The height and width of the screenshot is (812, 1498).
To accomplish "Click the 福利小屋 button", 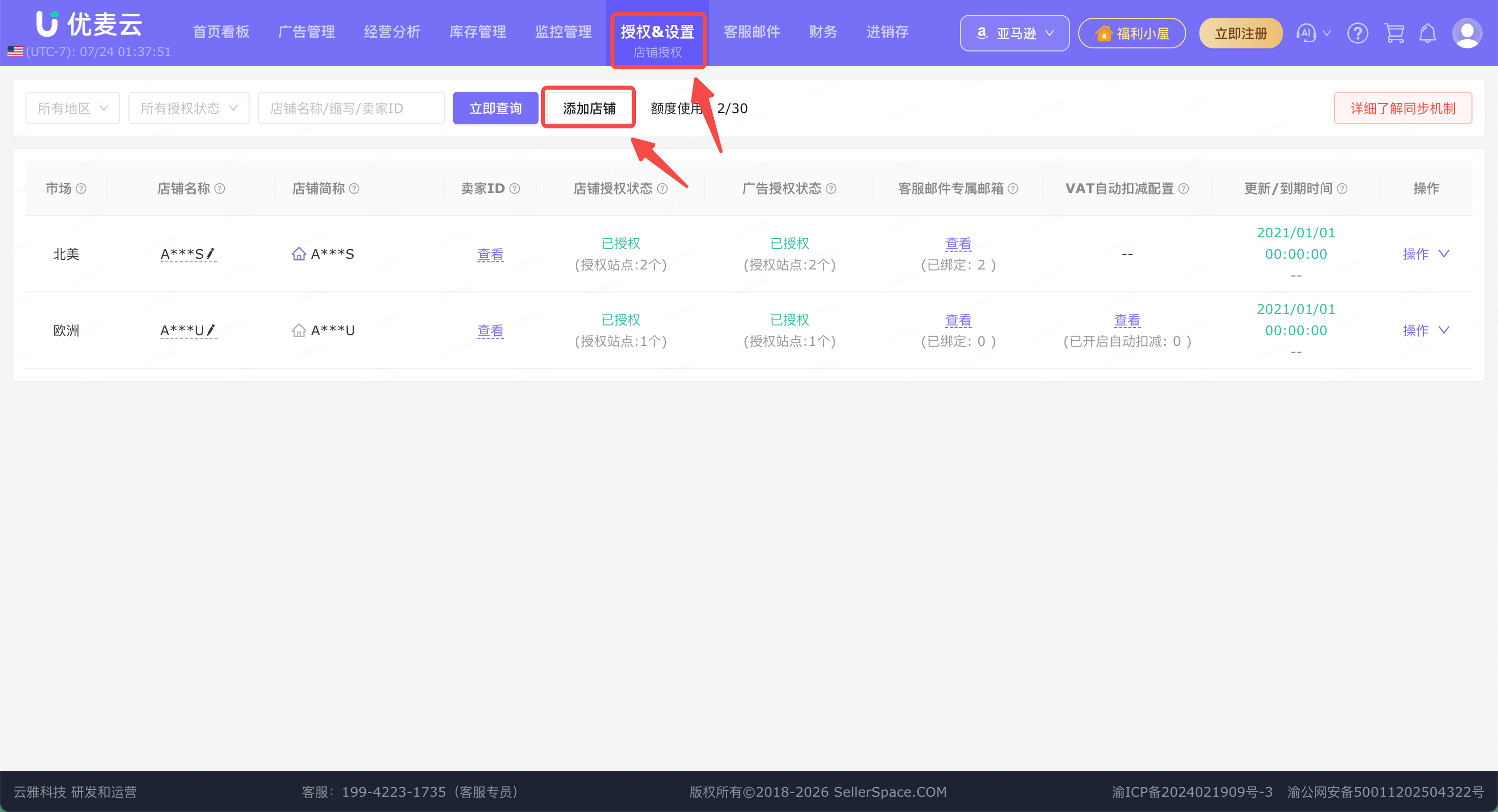I will point(1132,33).
